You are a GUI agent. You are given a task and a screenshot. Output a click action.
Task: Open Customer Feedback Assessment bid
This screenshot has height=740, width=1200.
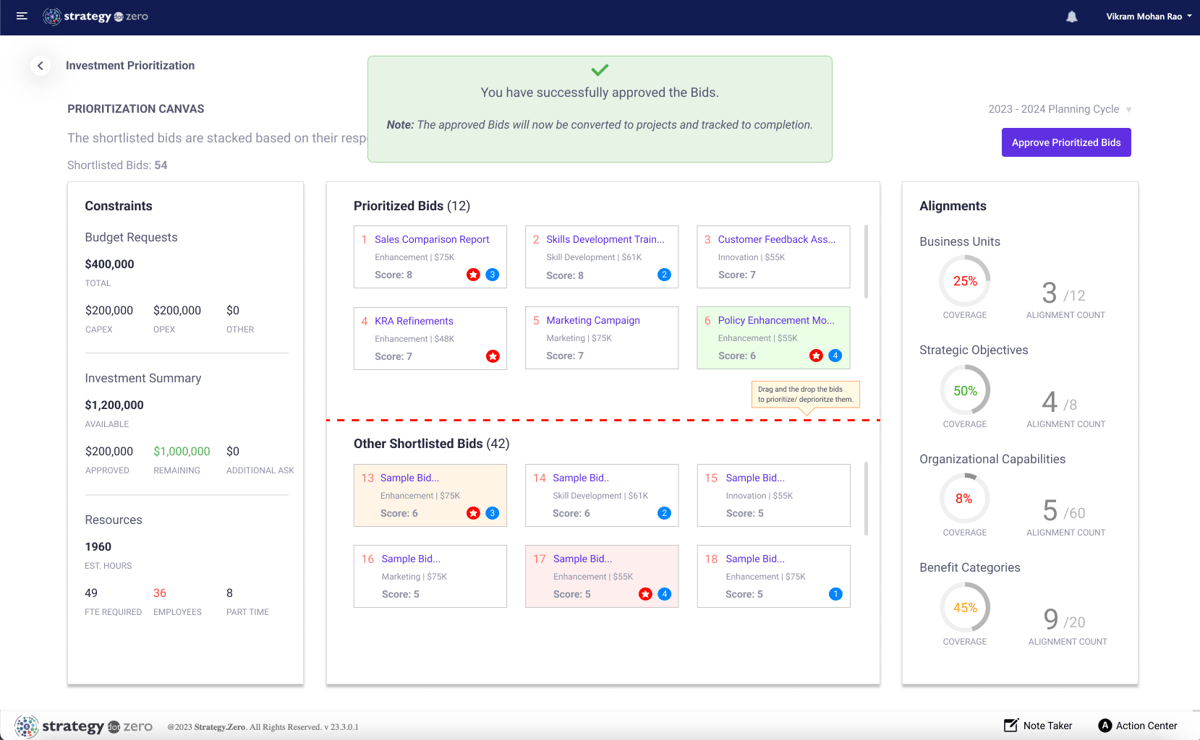[x=777, y=240]
